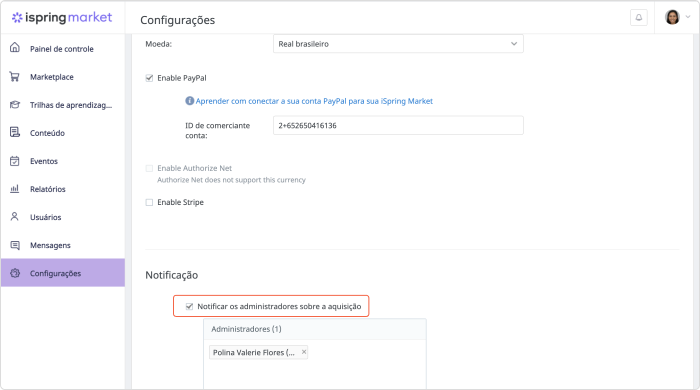Image resolution: width=700 pixels, height=390 pixels.
Task: Navigate to Conteúdo
Action: pyautogui.click(x=62, y=133)
